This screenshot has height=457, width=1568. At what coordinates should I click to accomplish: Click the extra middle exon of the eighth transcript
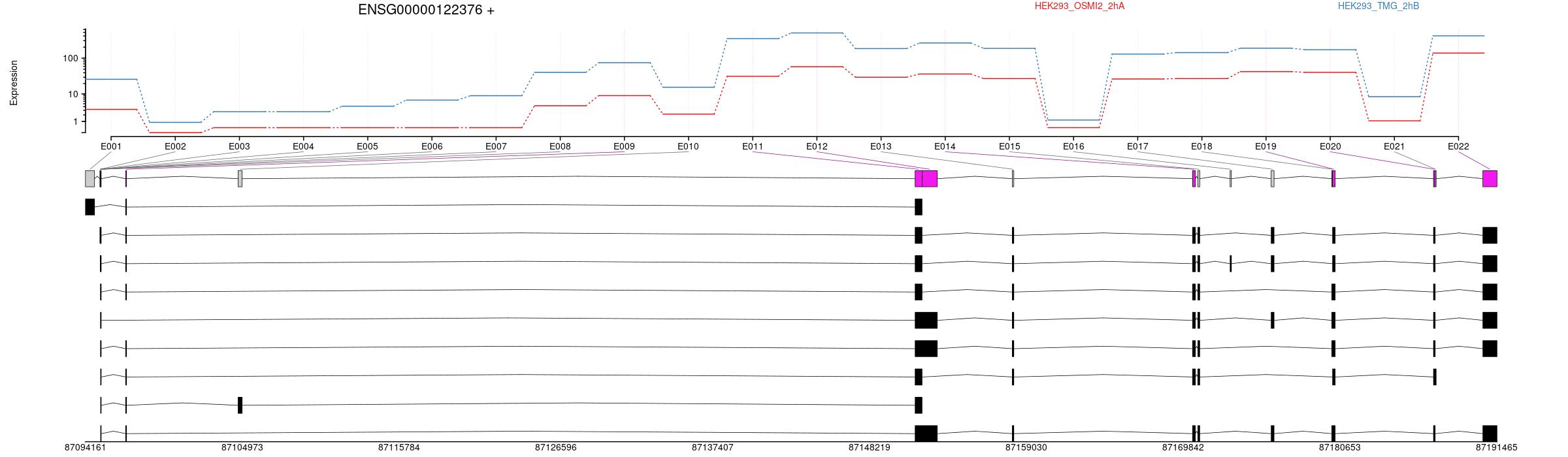240,405
